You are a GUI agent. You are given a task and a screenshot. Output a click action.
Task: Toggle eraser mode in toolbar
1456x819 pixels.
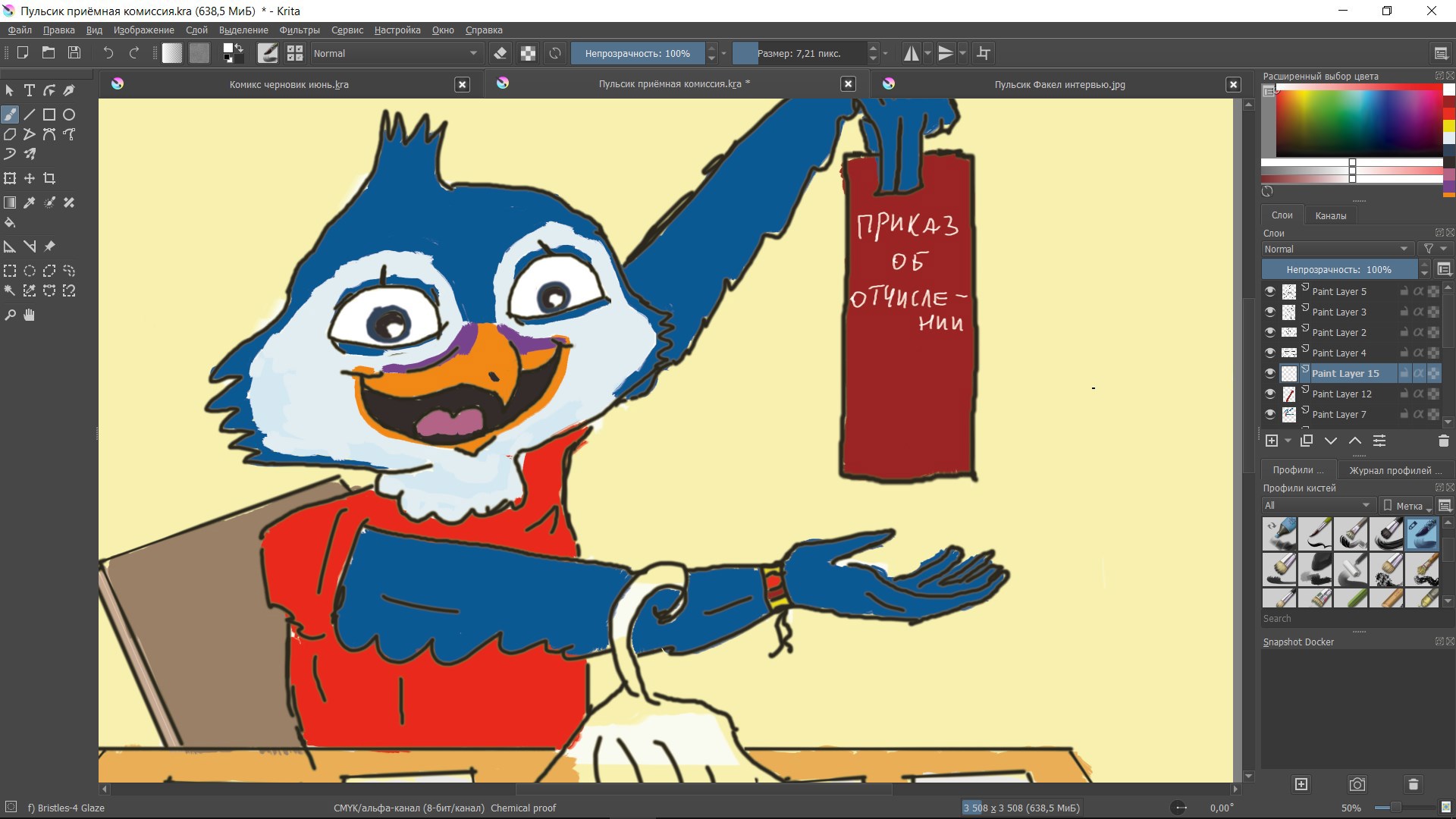point(500,53)
